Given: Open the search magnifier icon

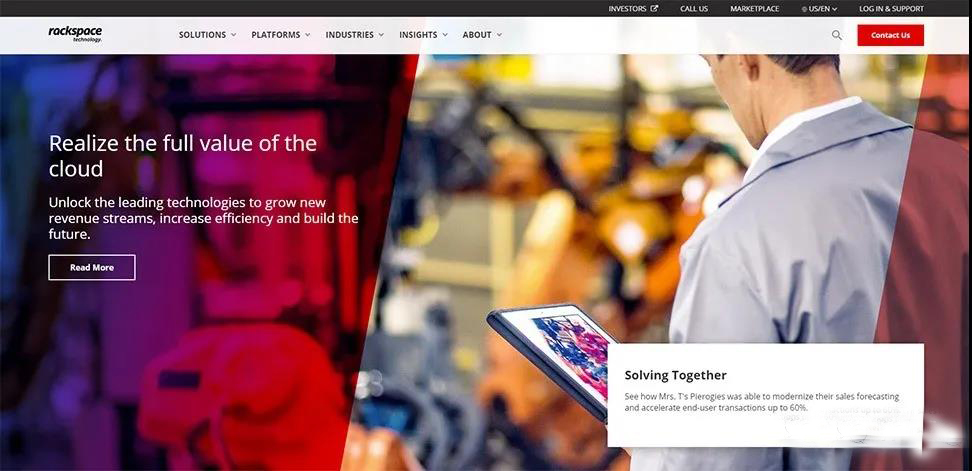Looking at the screenshot, I should 837,35.
